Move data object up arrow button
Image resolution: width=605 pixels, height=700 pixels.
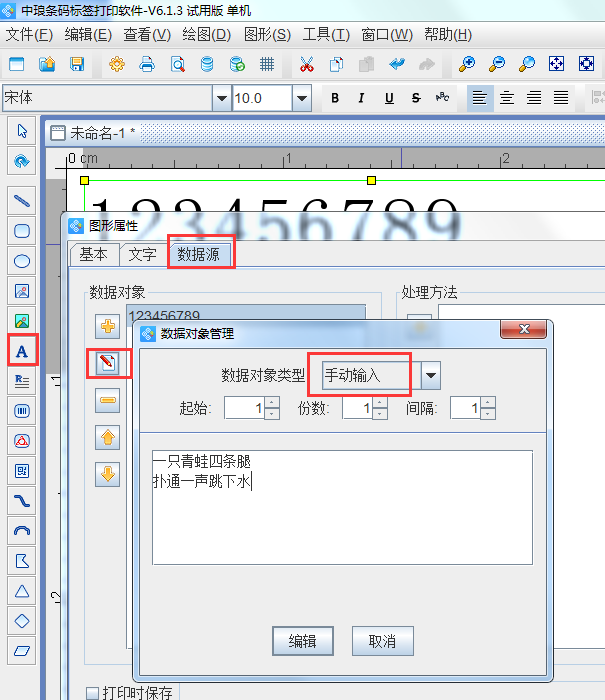(108, 437)
